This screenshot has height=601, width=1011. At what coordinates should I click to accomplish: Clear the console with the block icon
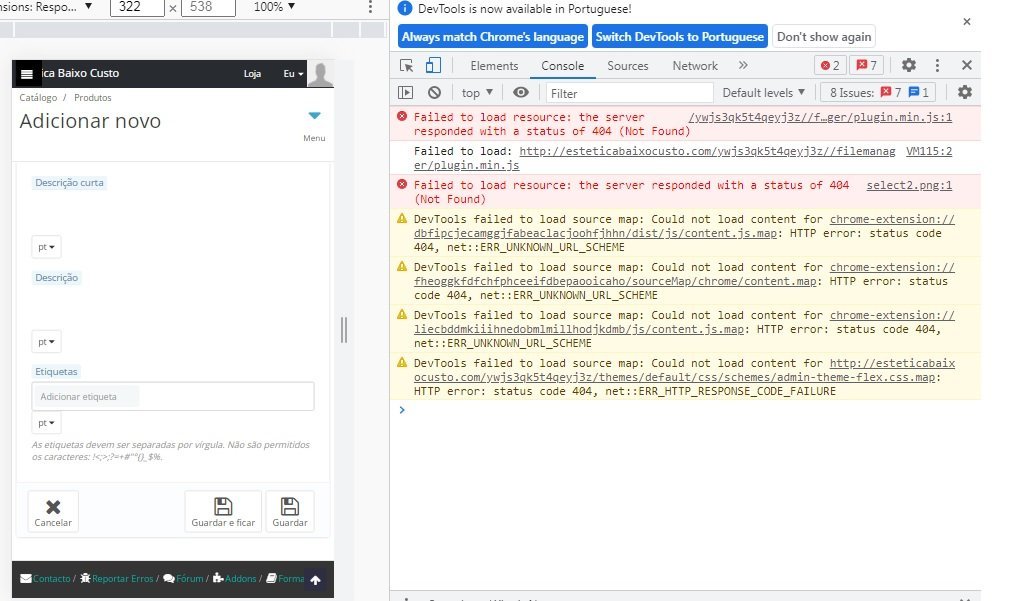coord(435,92)
